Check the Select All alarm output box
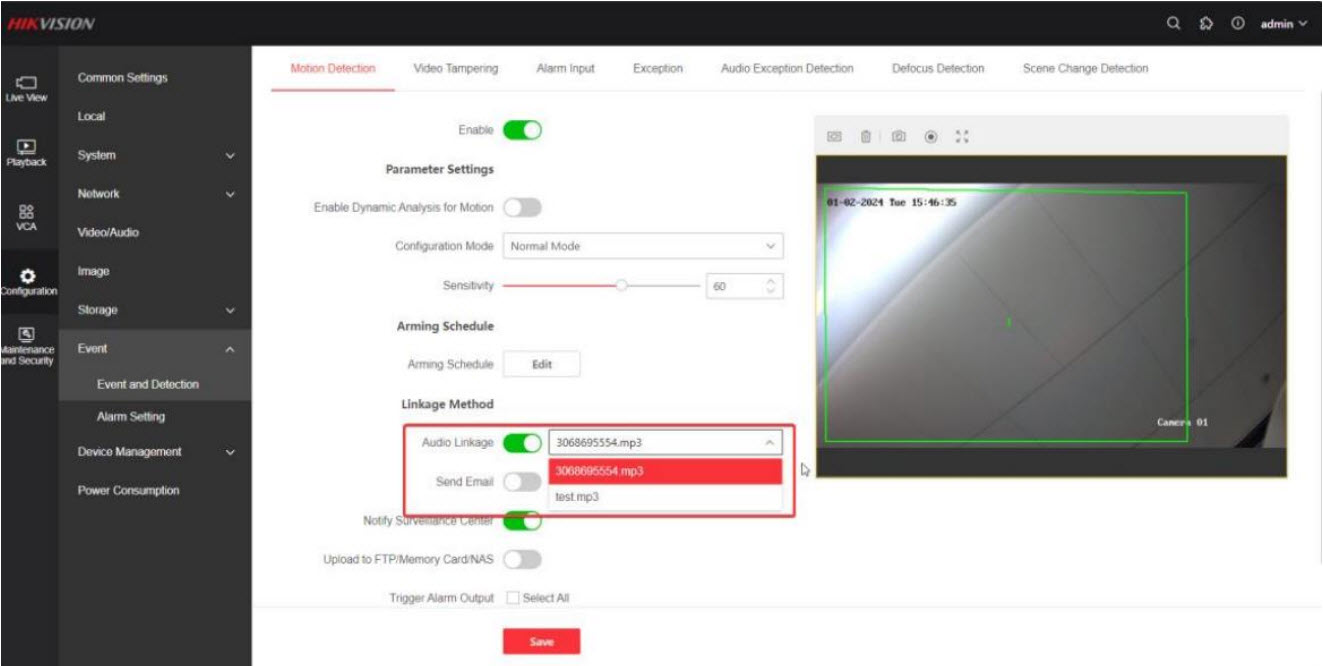Screen dimensions: 1323x666 (513, 598)
